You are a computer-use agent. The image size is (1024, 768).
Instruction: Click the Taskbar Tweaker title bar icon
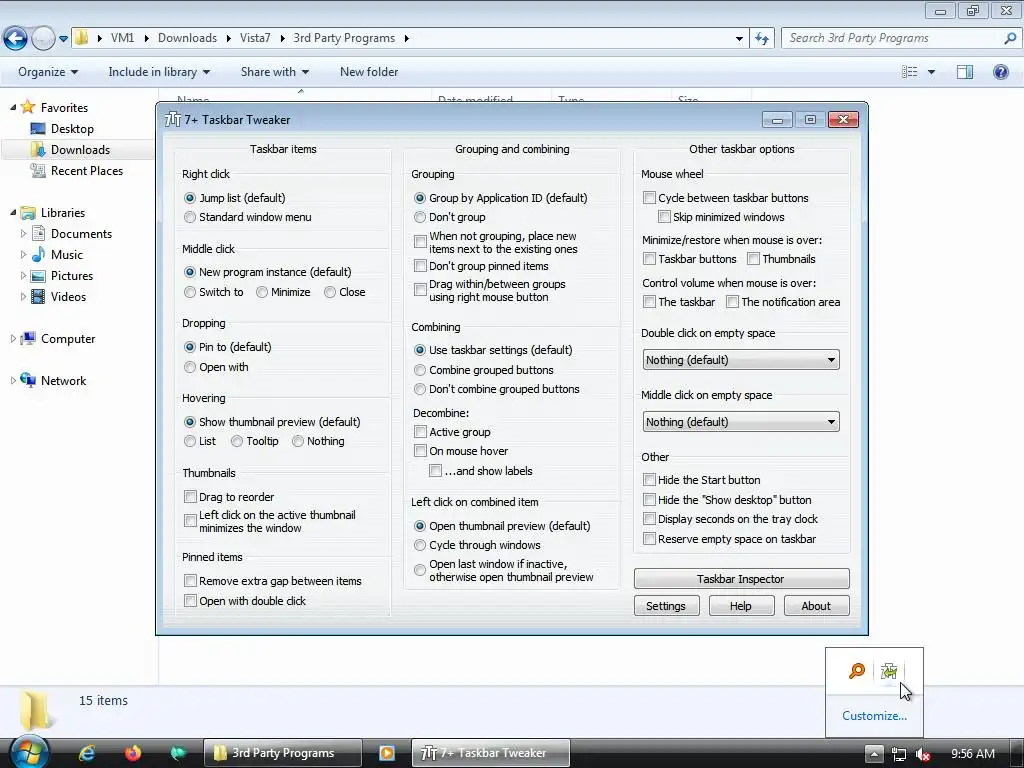[x=172, y=120]
